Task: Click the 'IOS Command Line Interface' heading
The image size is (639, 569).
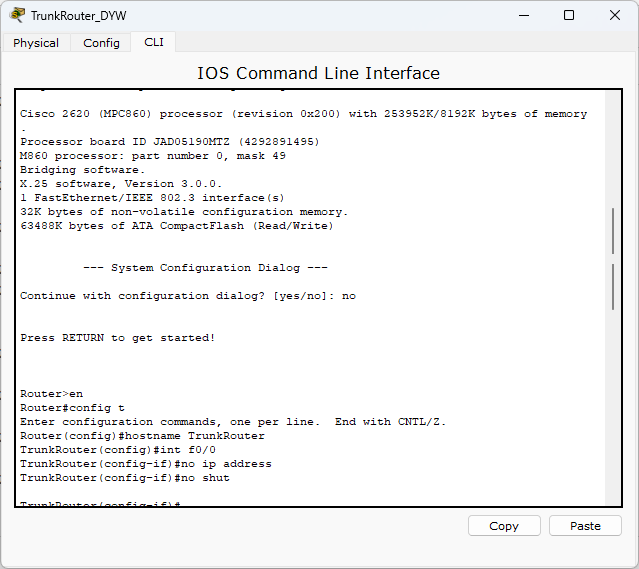Action: click(x=319, y=73)
